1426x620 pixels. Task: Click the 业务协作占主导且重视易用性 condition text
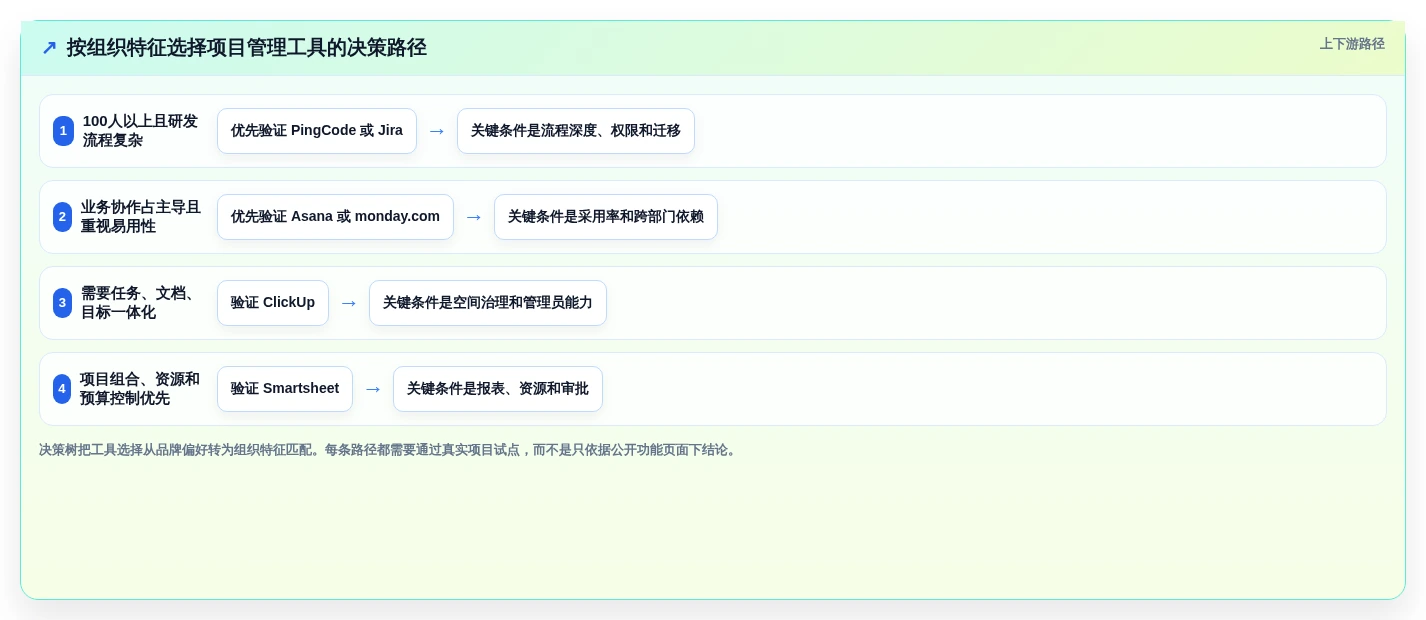[x=141, y=217]
